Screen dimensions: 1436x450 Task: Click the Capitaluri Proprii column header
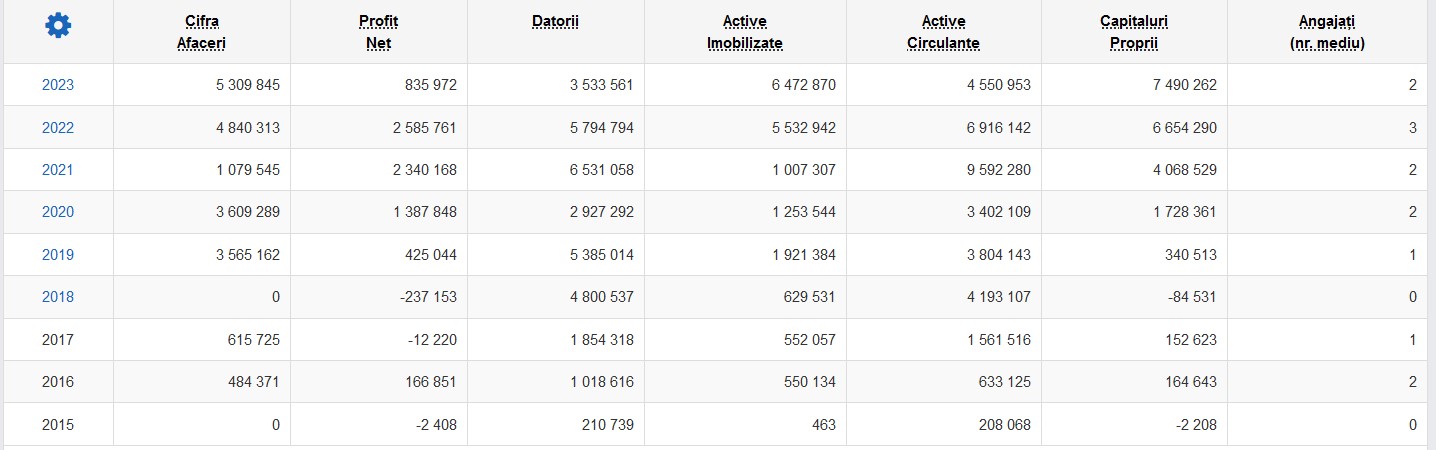[1134, 32]
